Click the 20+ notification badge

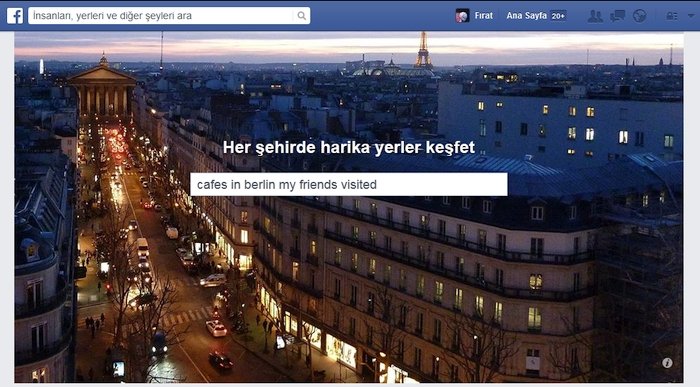(558, 16)
